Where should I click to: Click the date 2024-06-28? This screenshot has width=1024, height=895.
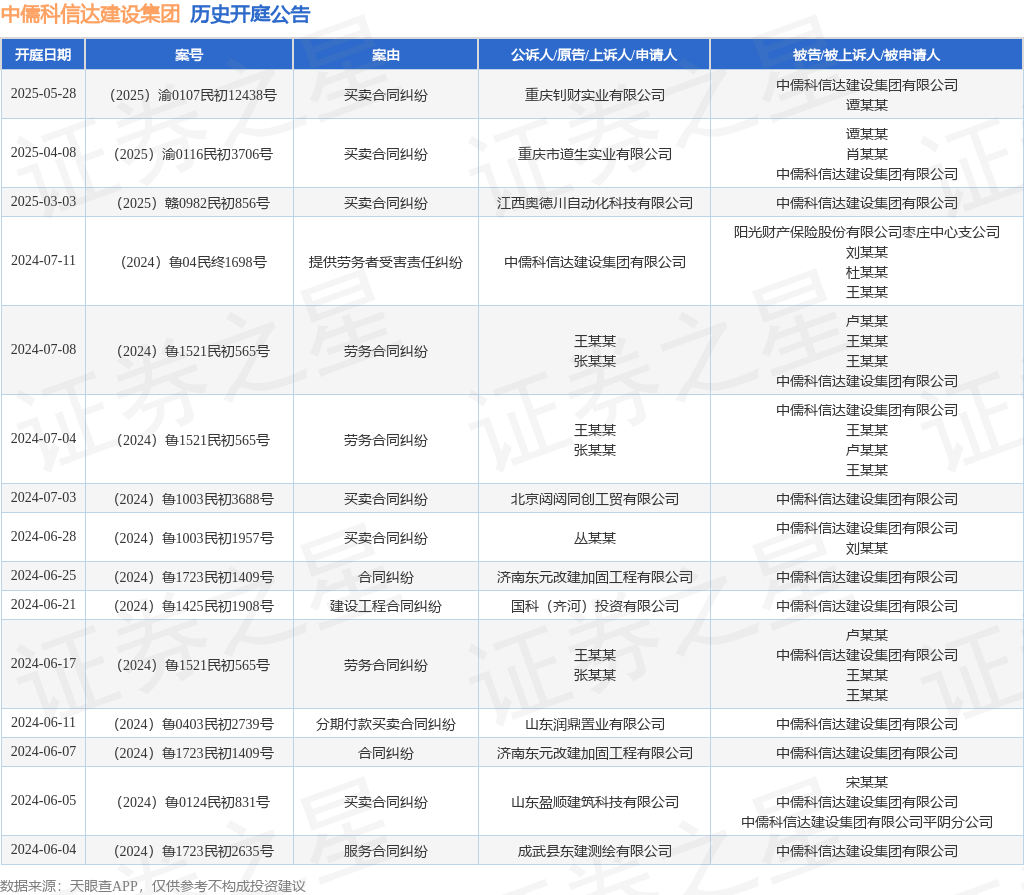[43, 536]
